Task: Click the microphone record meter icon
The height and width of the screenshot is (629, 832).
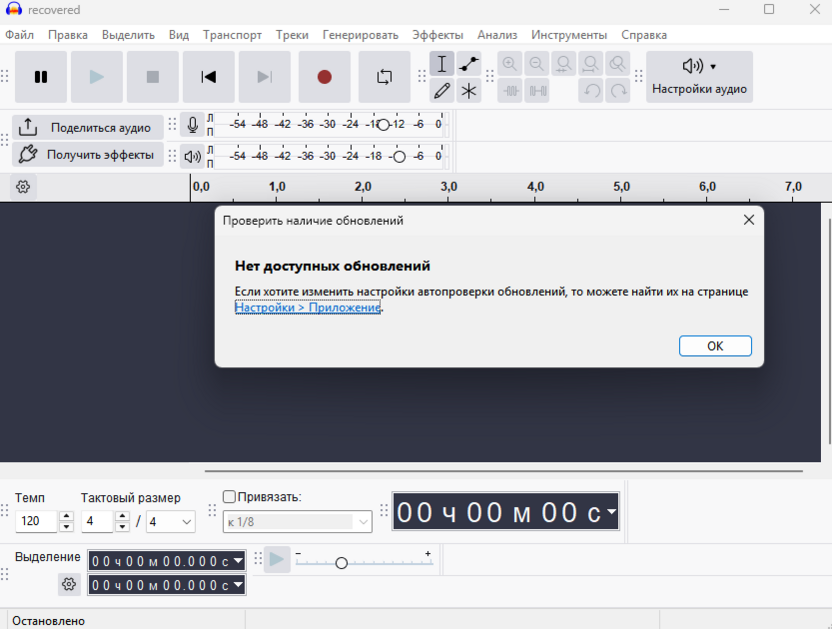Action: click(193, 126)
